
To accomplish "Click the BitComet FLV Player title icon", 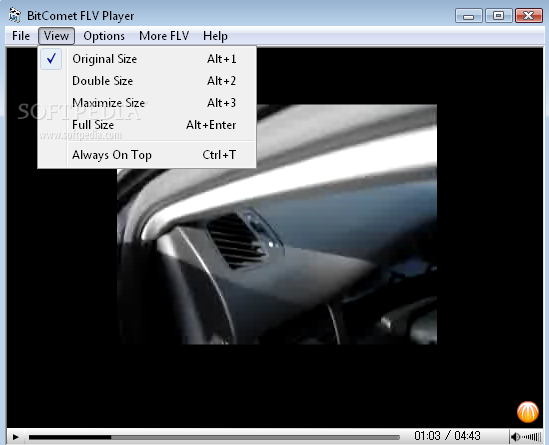I will pyautogui.click(x=15, y=15).
